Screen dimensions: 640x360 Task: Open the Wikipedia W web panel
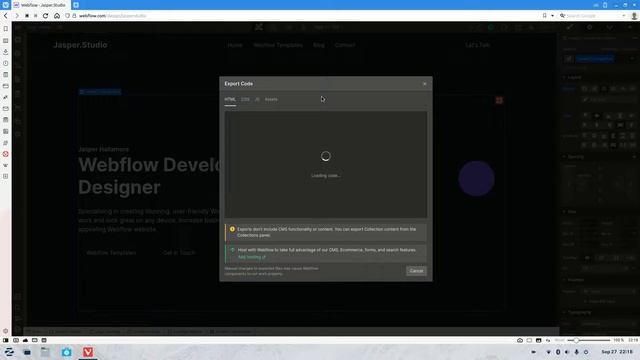coord(6,165)
